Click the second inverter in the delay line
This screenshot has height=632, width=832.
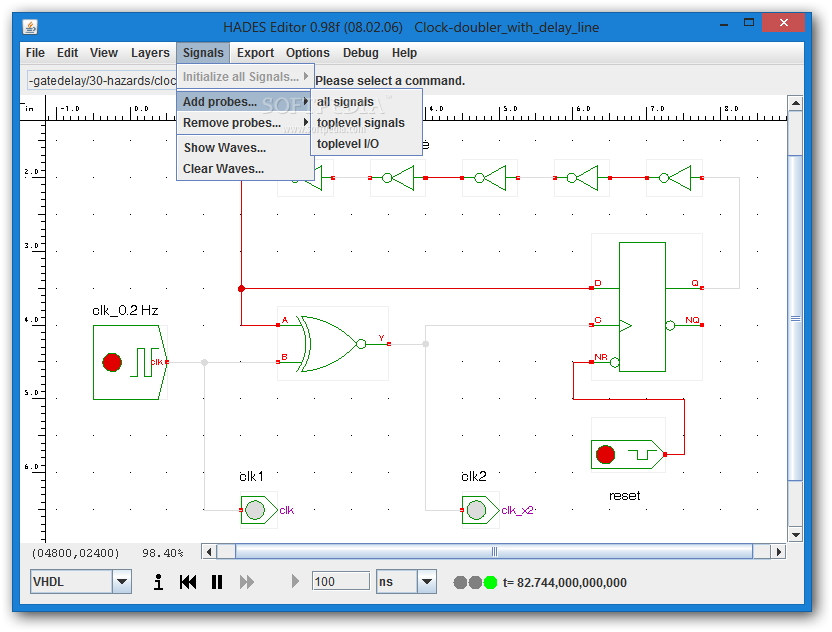coord(398,178)
